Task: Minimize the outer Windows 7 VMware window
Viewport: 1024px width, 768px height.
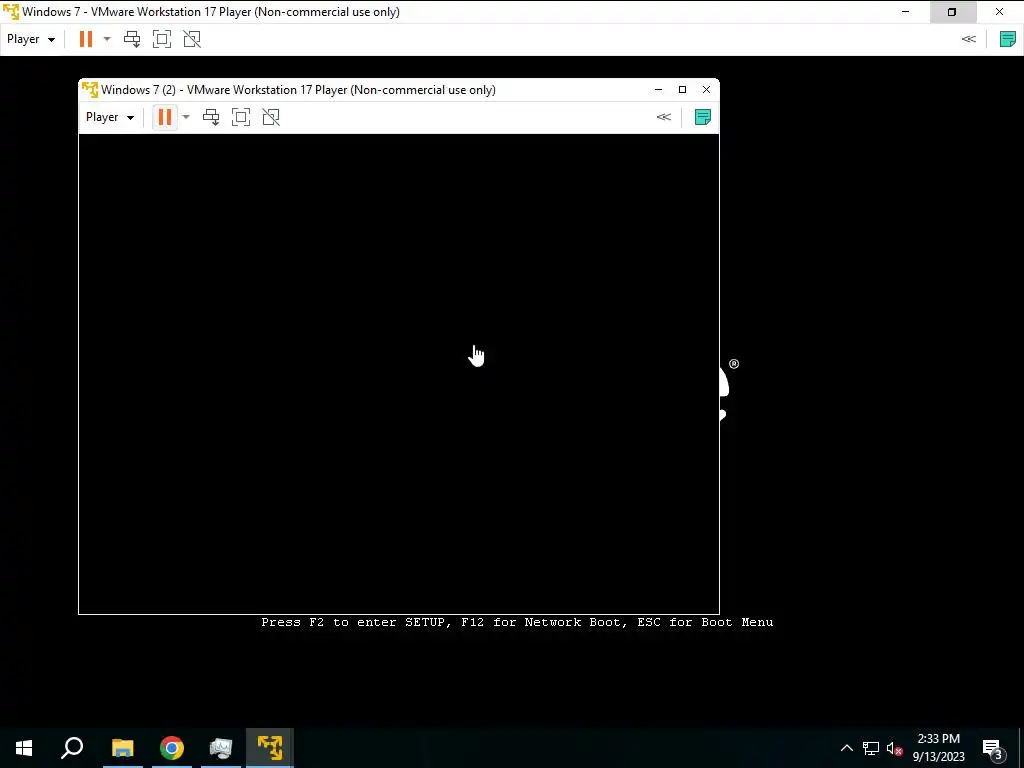Action: (x=905, y=12)
